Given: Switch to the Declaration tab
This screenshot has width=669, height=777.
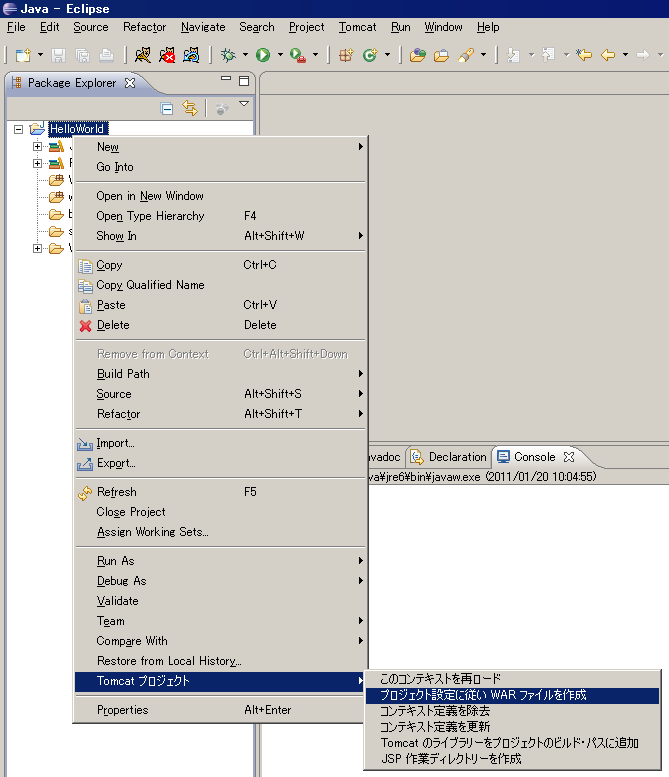Looking at the screenshot, I should (449, 457).
